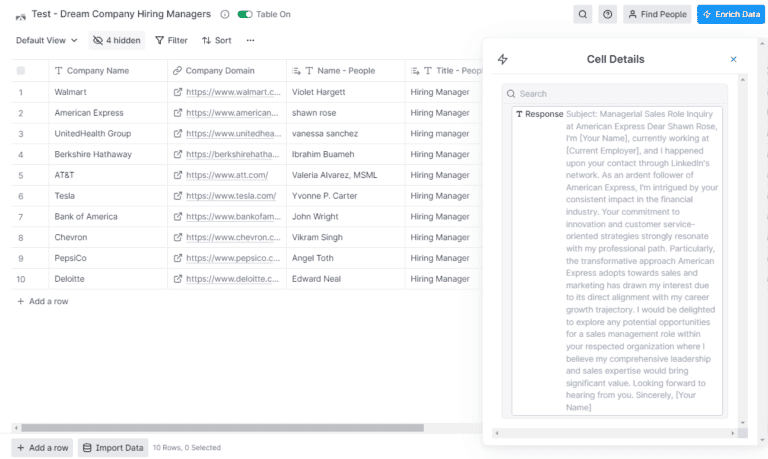Click the info icon beside table title
768x459 pixels.
(224, 14)
